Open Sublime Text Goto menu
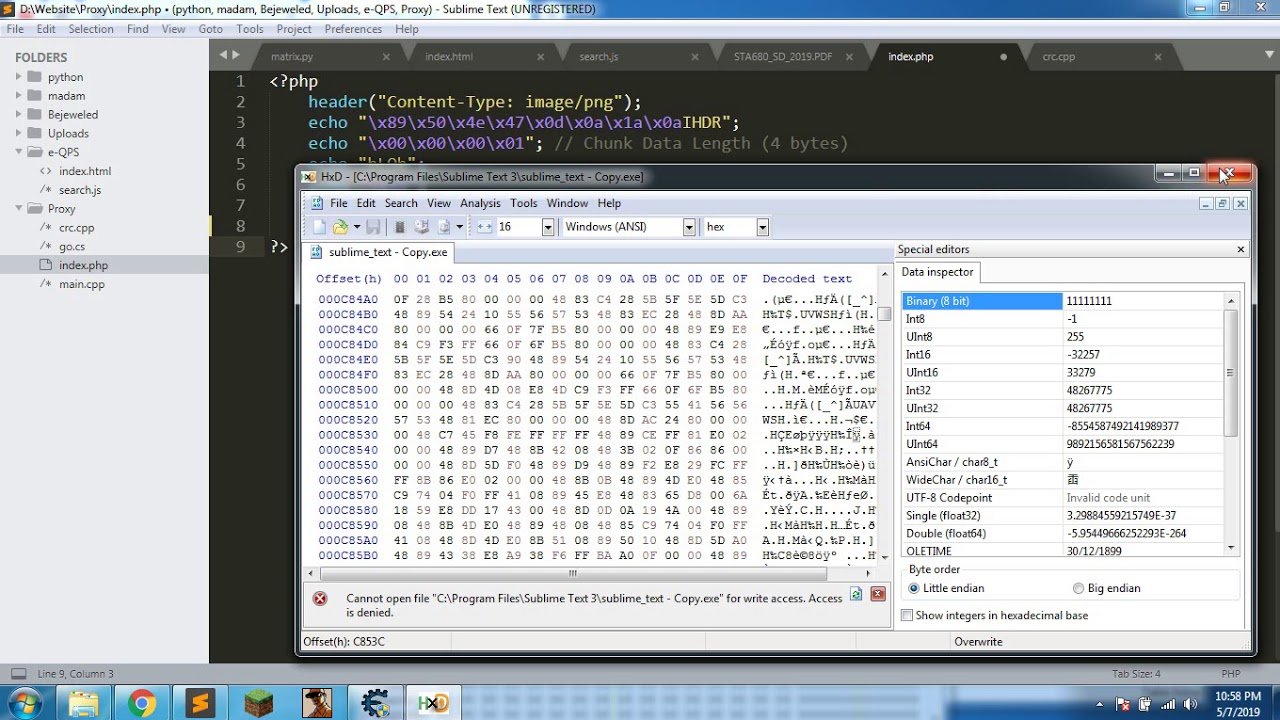 [x=210, y=29]
